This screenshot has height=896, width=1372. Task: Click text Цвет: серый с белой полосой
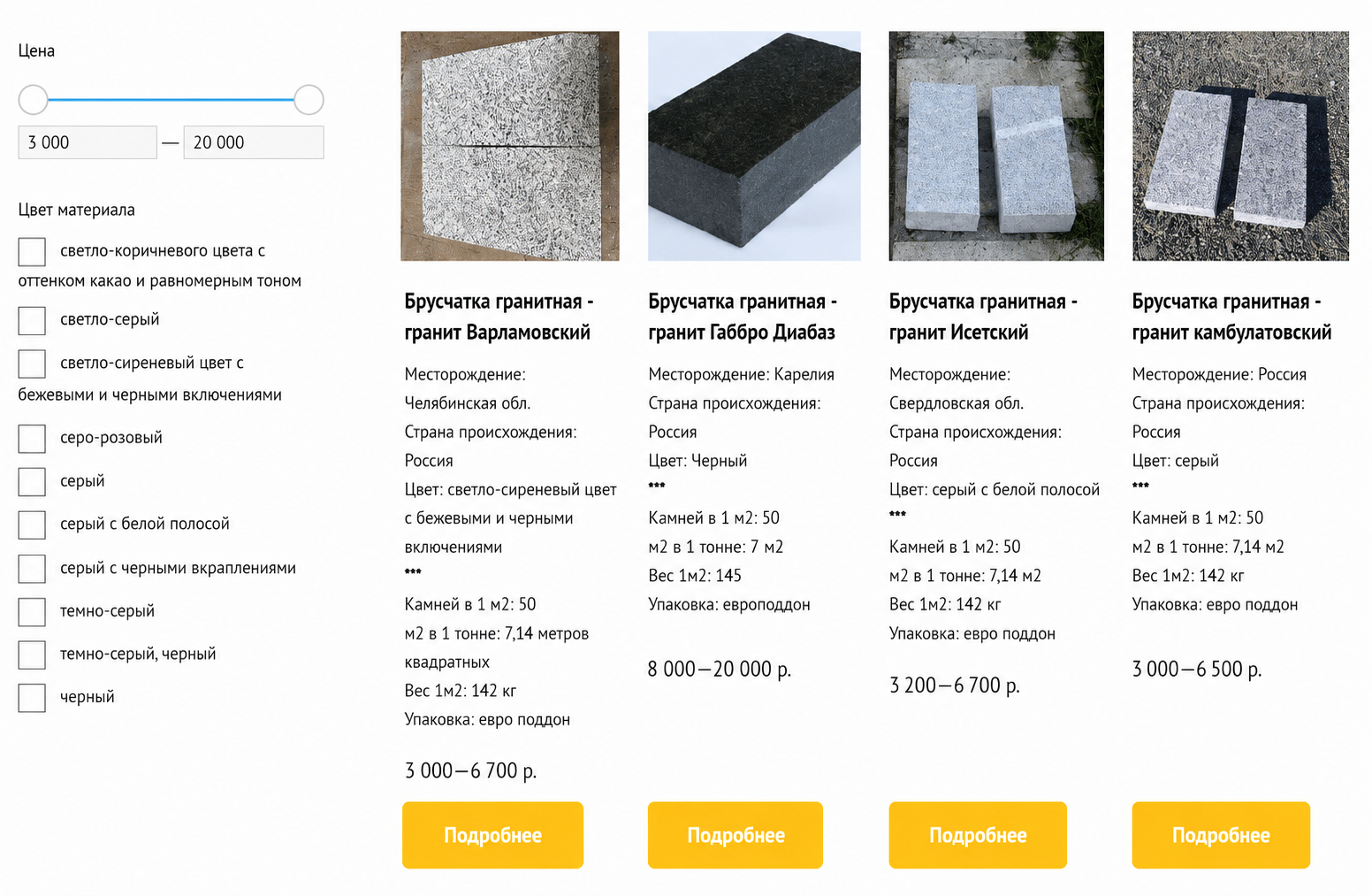point(995,489)
